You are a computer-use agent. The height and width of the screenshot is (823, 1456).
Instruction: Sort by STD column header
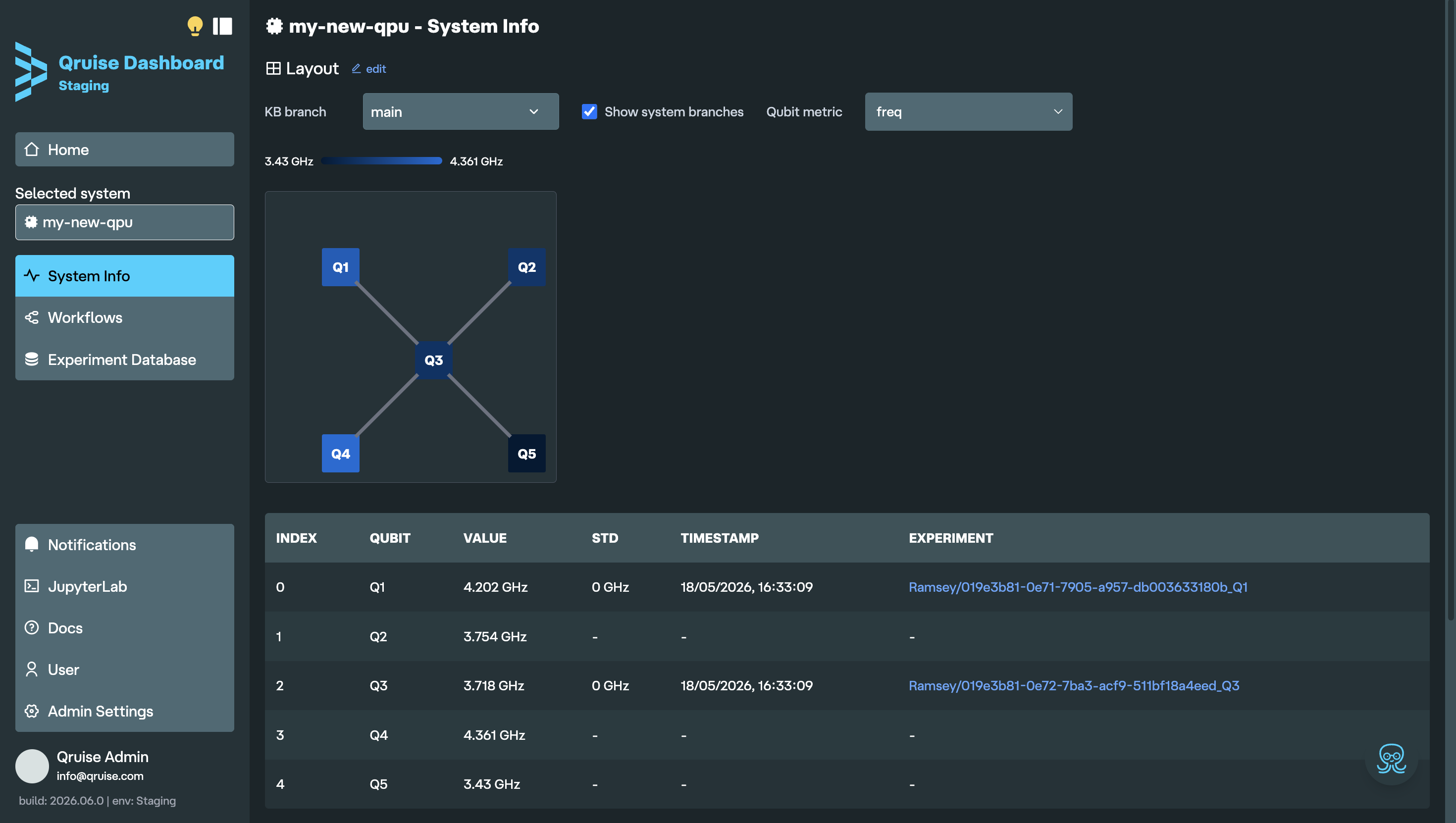pos(605,538)
